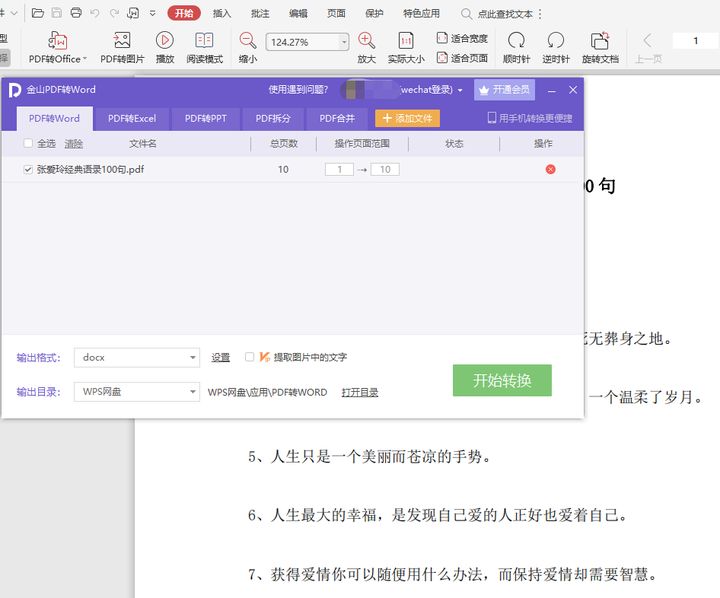The image size is (720, 598).
Task: Click the page number field in toolbar
Action: (x=695, y=41)
